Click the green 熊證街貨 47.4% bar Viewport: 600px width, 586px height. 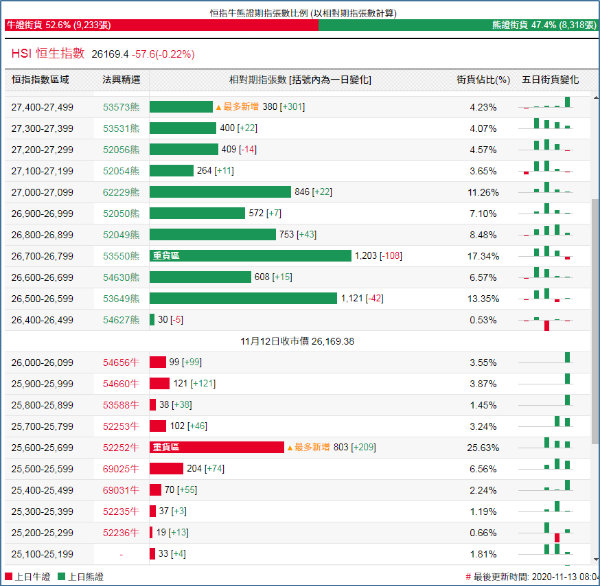(458, 25)
